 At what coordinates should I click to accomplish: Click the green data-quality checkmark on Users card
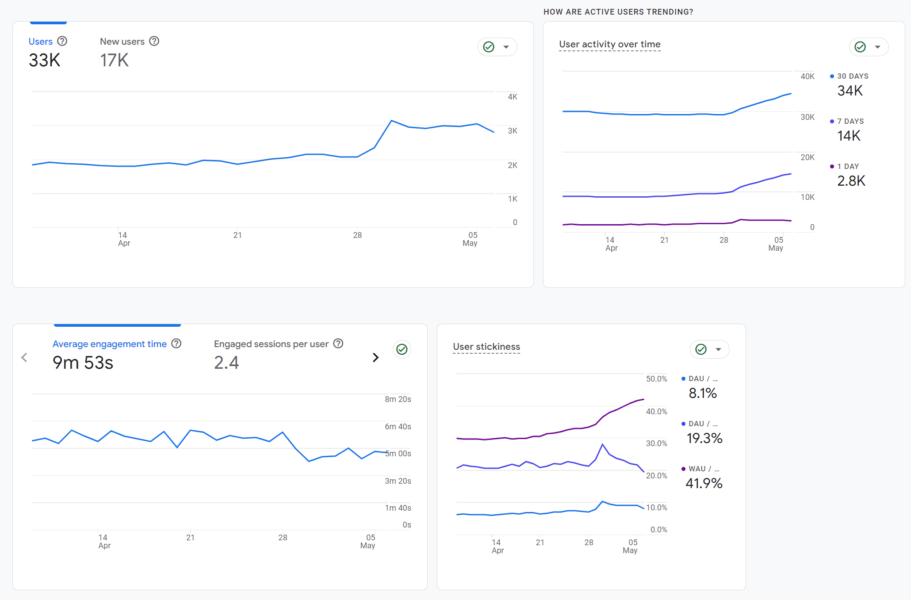487,47
